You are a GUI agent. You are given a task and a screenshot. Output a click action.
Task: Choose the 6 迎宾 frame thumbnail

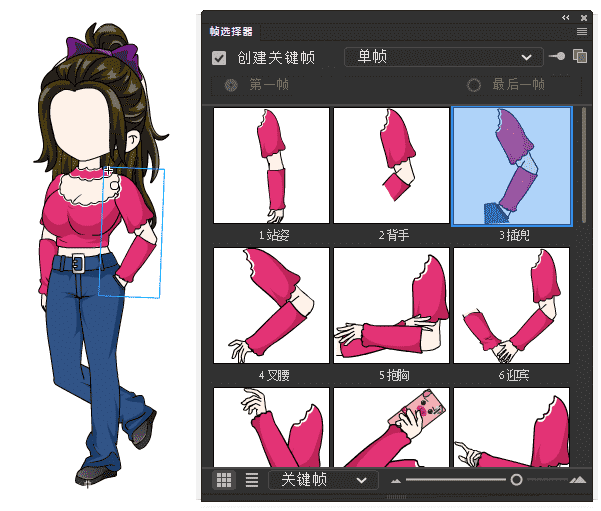click(511, 306)
